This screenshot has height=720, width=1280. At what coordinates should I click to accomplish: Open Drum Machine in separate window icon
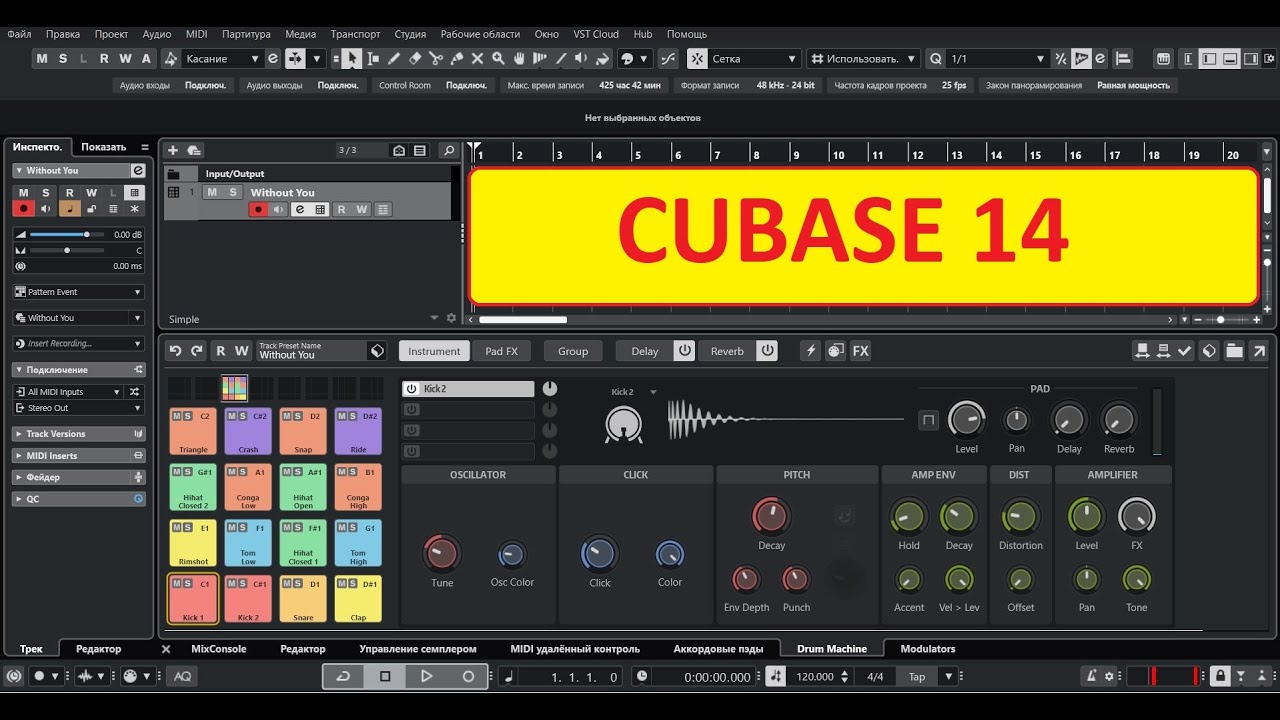point(1259,351)
